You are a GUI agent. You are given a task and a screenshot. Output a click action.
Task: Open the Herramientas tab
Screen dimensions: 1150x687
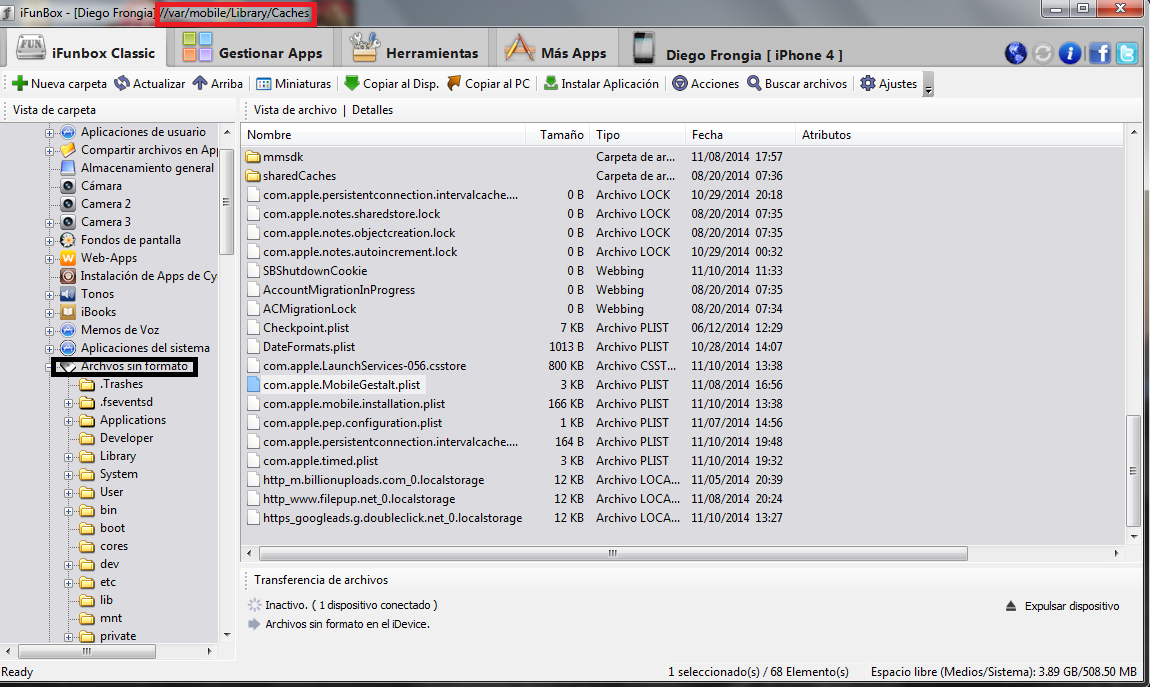415,52
